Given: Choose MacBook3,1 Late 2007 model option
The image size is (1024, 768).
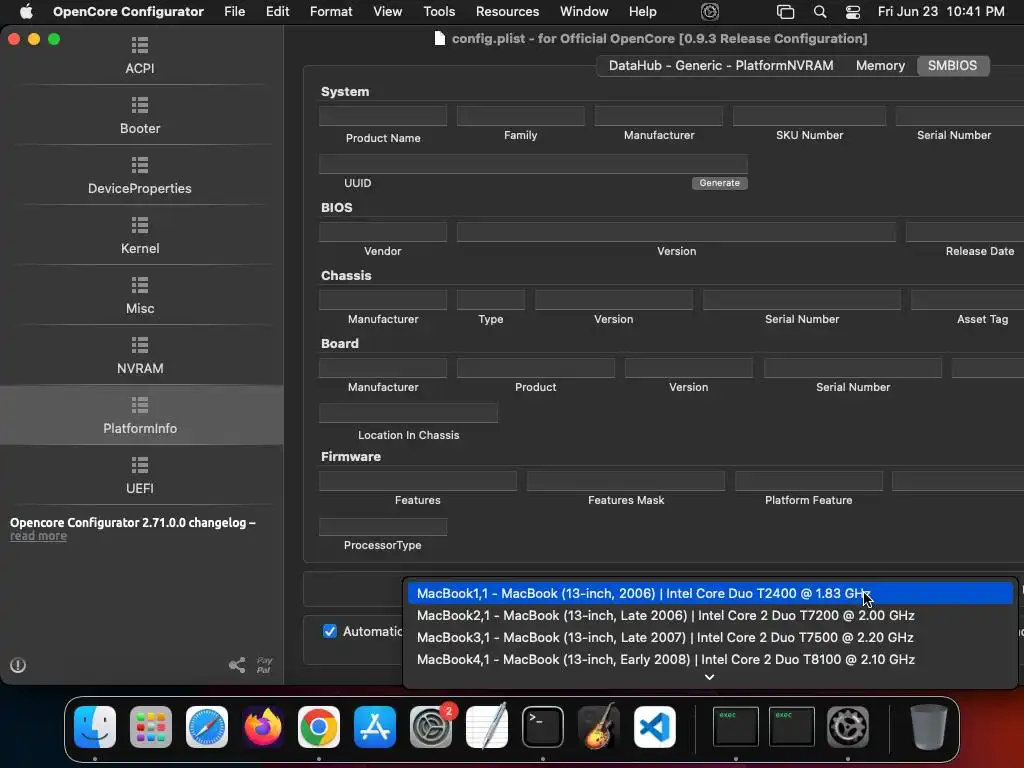Looking at the screenshot, I should (710, 637).
